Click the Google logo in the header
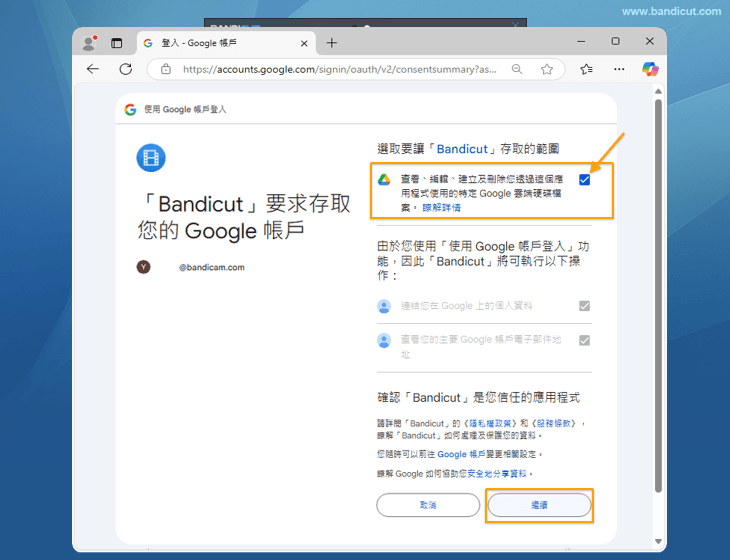The image size is (730, 560). click(130, 109)
